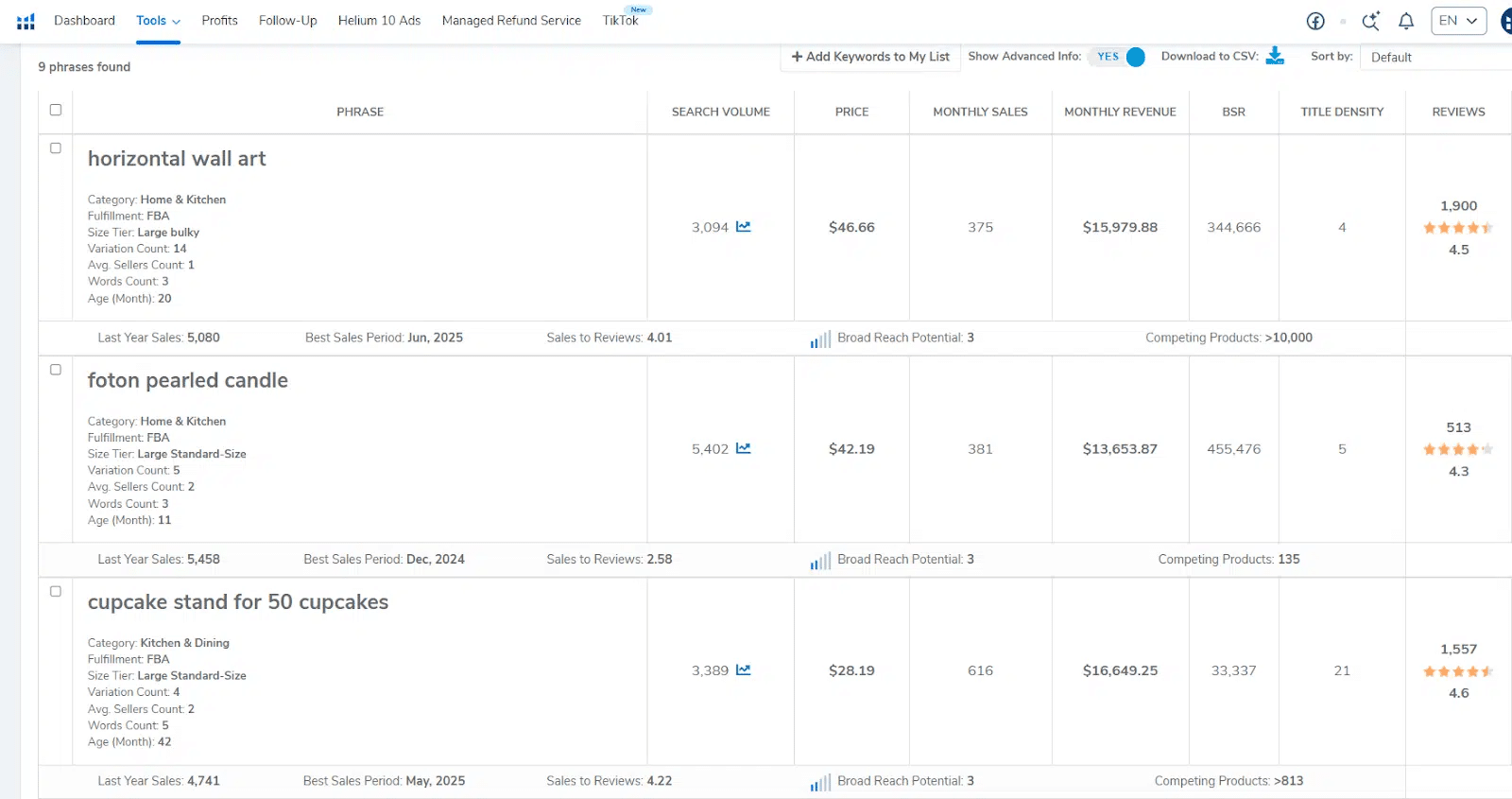Screen dimensions: 1512x799
Task: Expand the Tools menu dropdown
Action: (x=158, y=21)
